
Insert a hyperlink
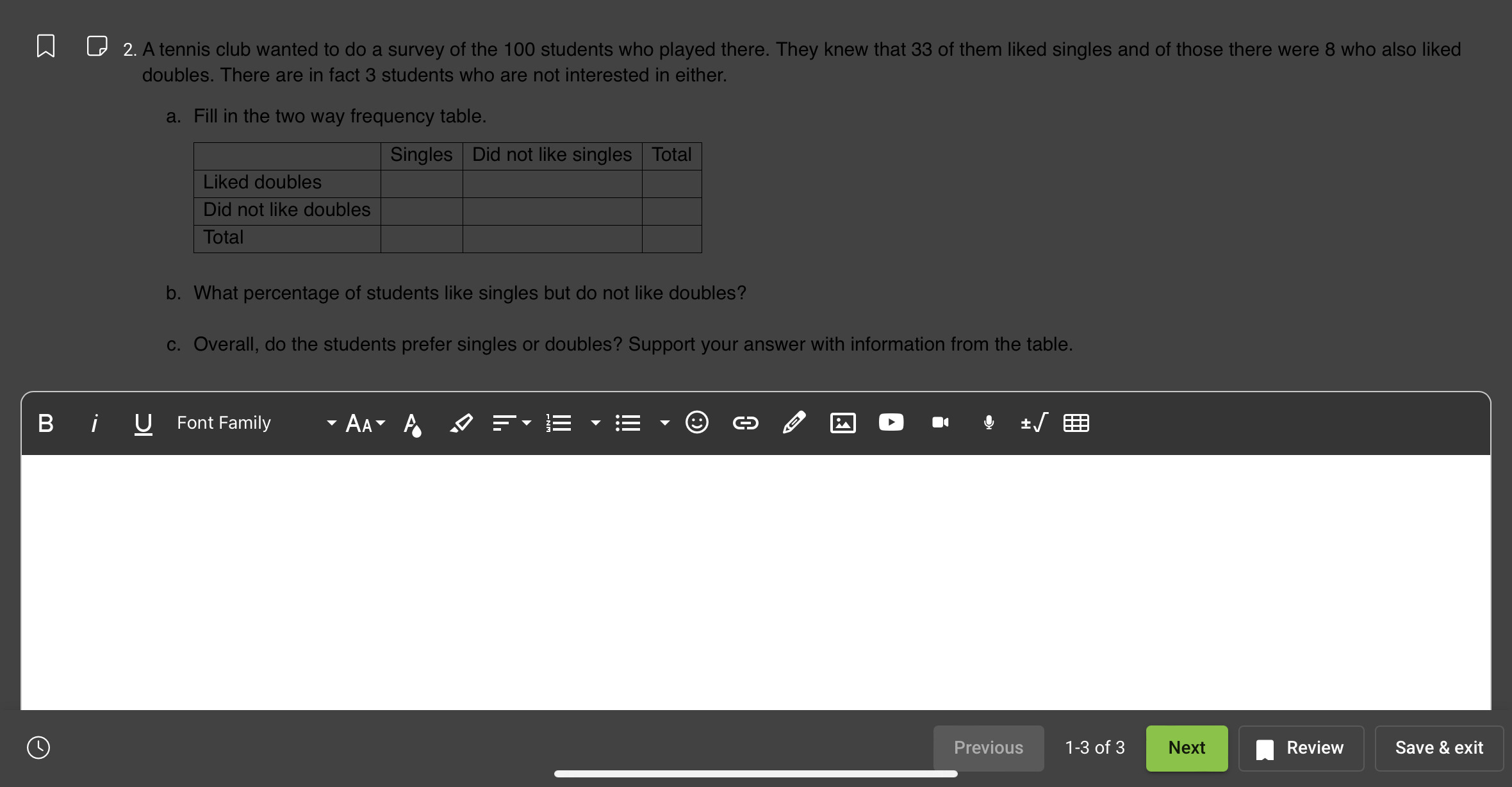tap(745, 422)
